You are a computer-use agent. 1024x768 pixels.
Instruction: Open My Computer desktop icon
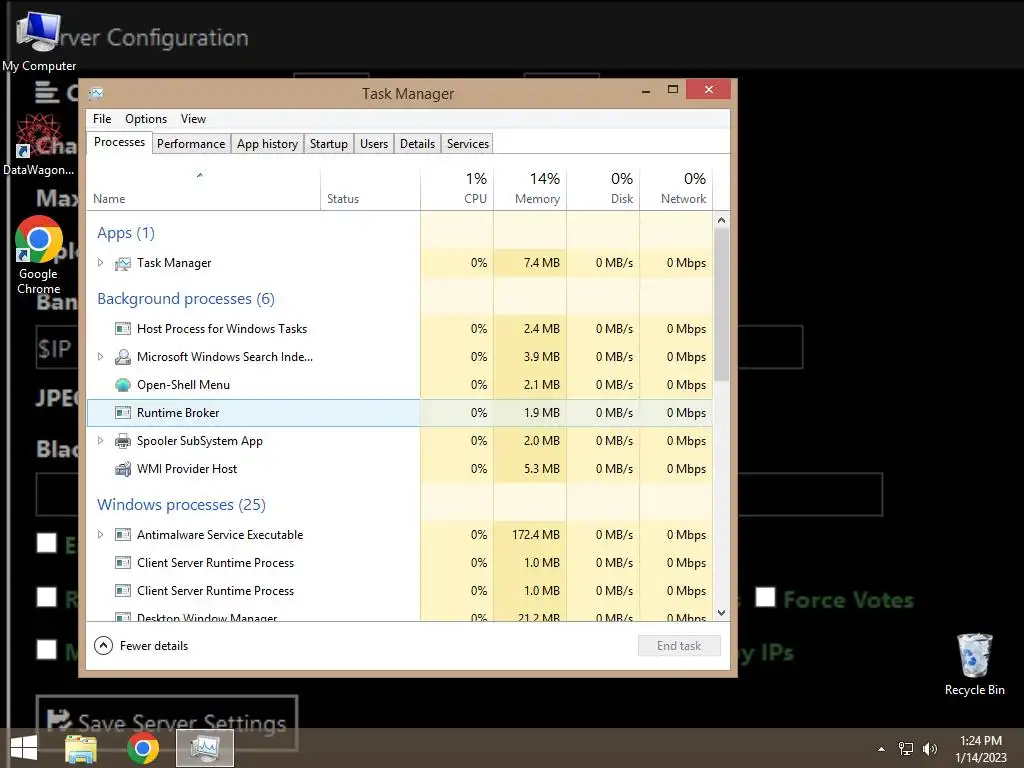tap(39, 40)
